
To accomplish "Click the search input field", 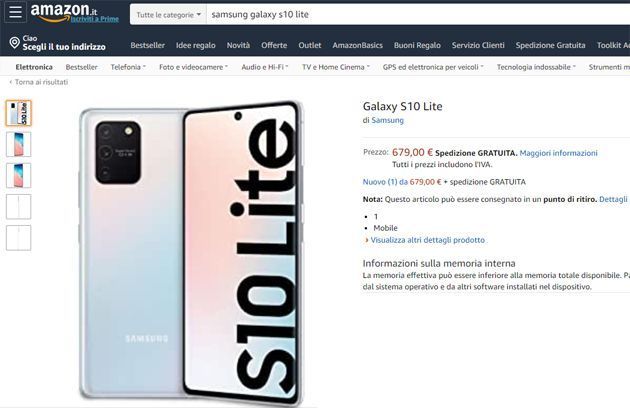I will [418, 15].
